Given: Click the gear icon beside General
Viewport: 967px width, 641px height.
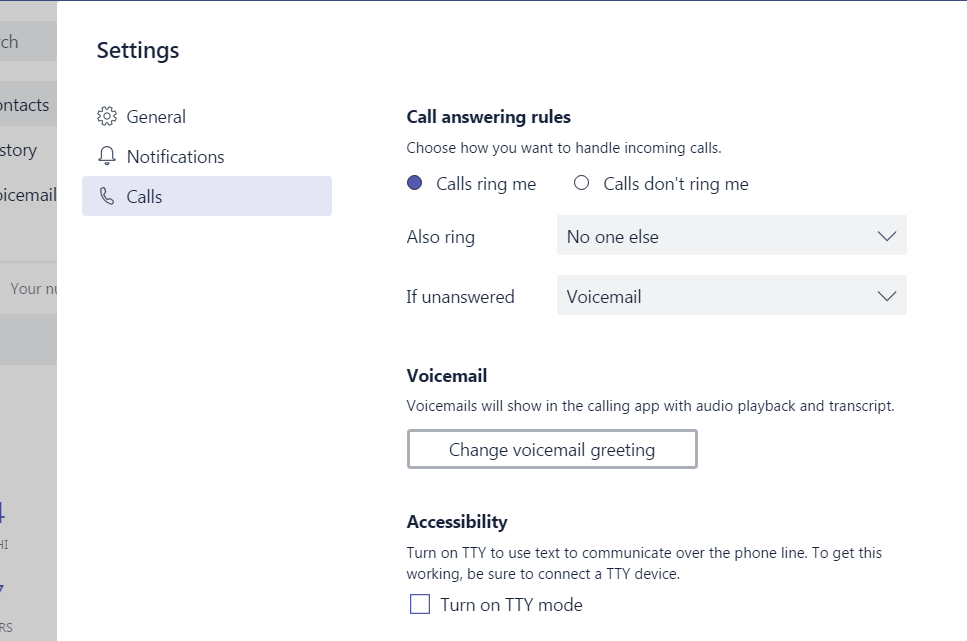Looking at the screenshot, I should coord(107,116).
